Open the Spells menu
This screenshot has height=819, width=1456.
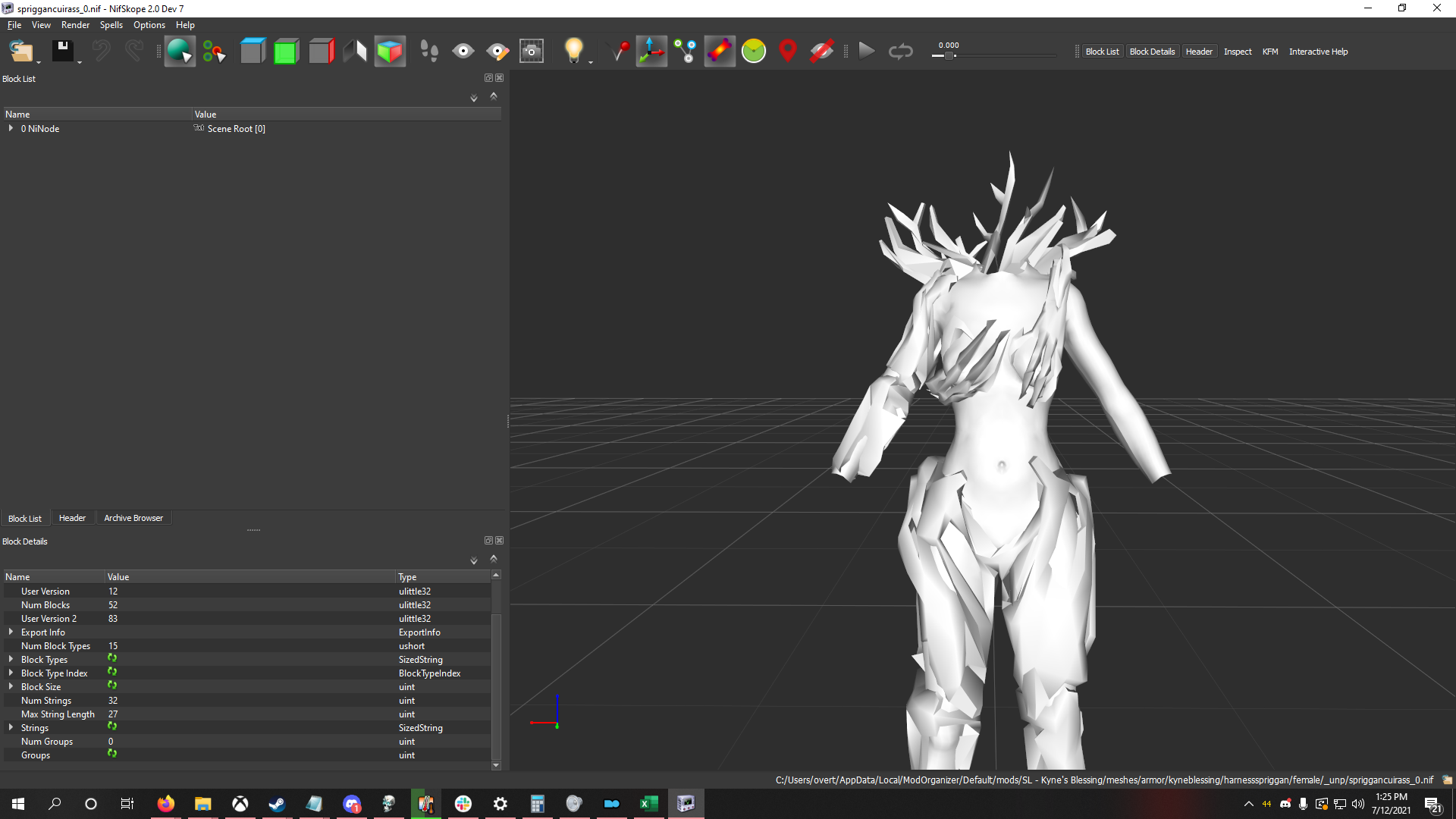coord(111,25)
